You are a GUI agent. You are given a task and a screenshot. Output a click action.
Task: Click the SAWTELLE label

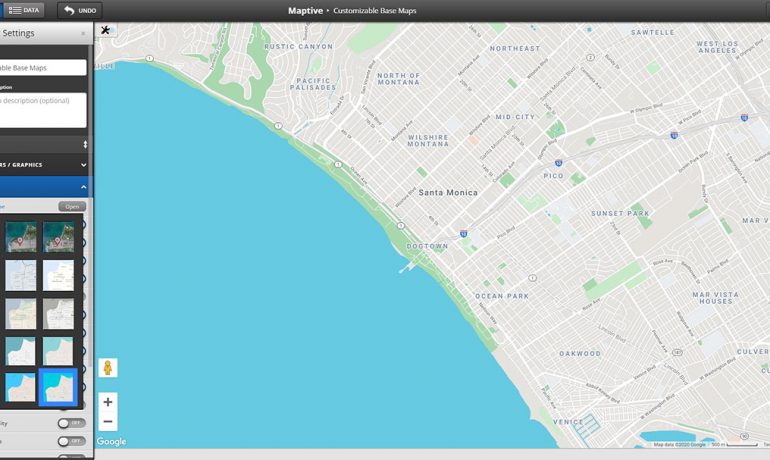[653, 32]
